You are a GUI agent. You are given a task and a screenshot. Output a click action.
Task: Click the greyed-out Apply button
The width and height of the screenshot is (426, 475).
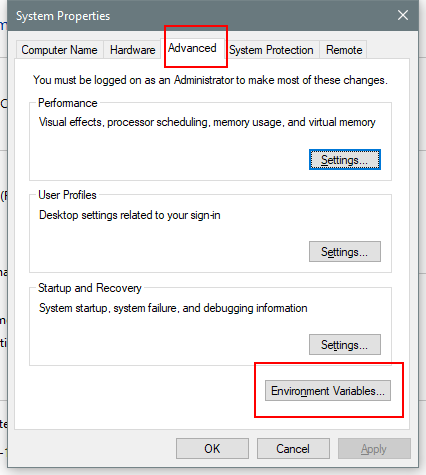pos(374,449)
